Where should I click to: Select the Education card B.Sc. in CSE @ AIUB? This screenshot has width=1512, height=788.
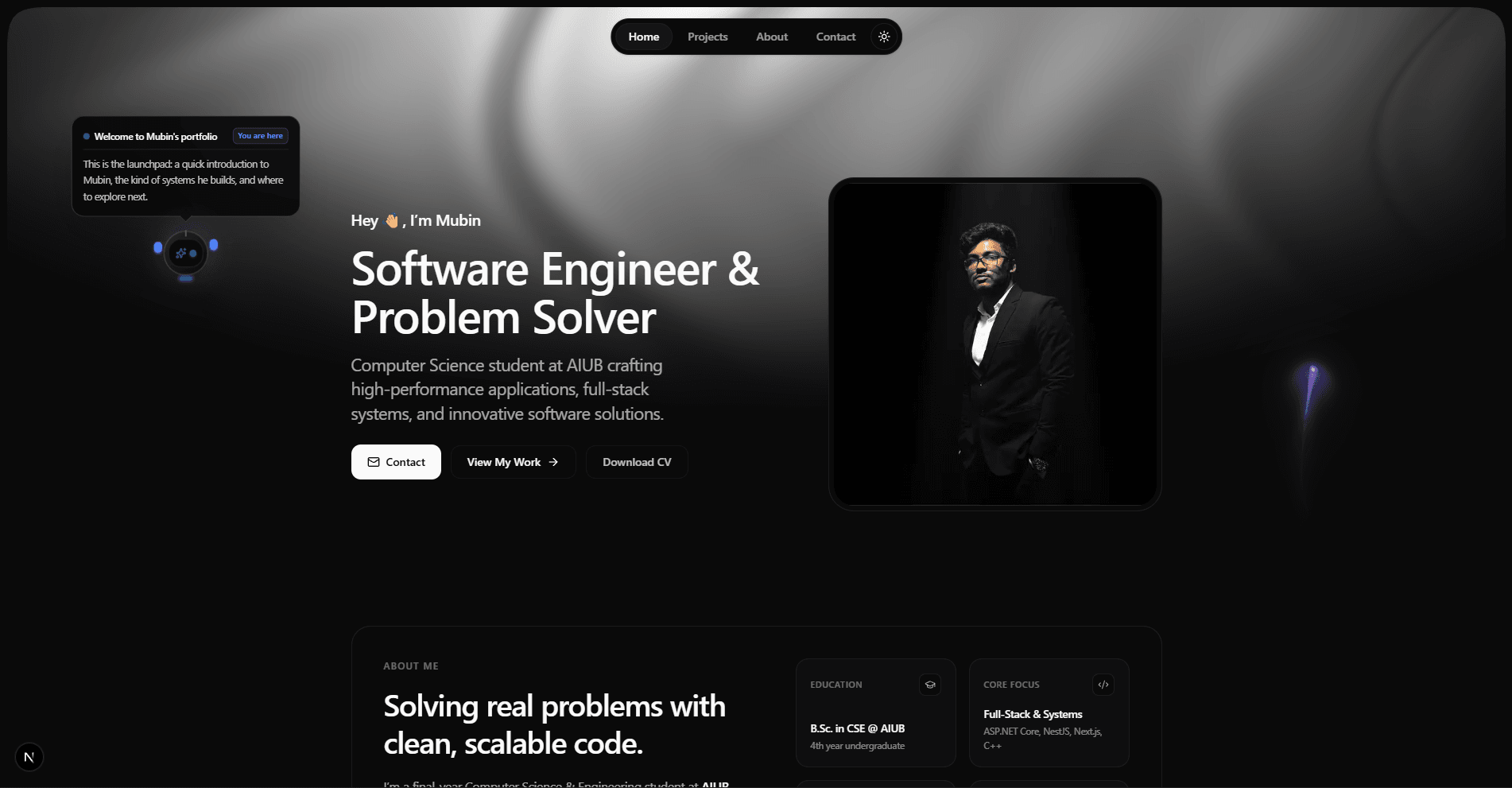click(875, 712)
